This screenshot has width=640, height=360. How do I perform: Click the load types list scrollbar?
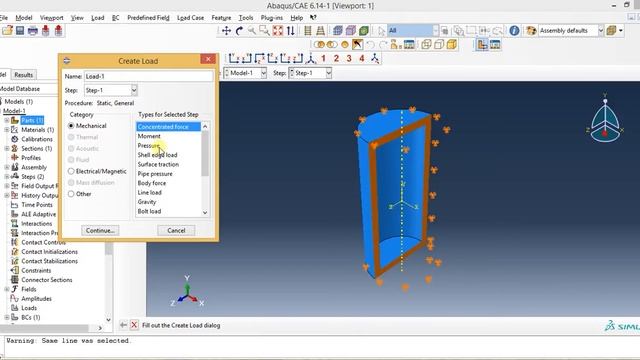(205, 153)
